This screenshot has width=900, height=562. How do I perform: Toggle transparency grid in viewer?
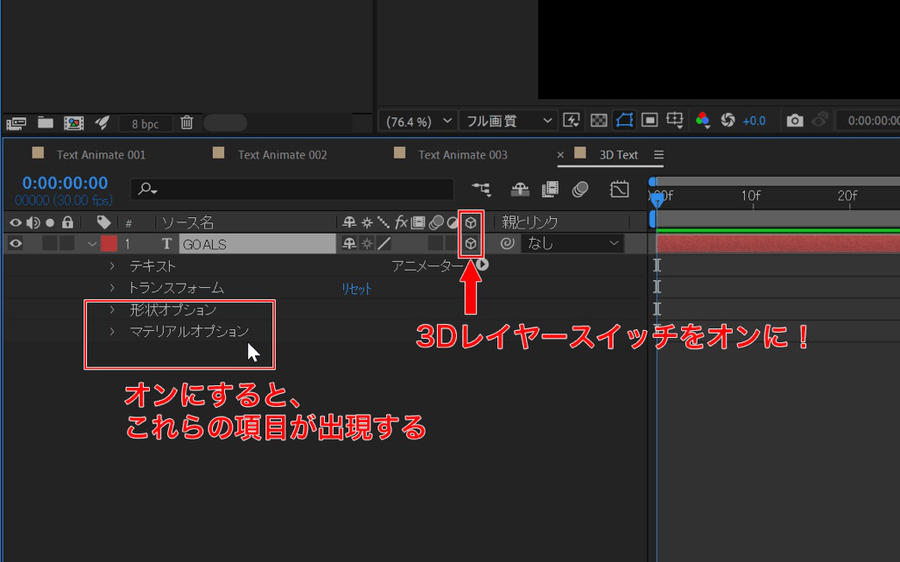[x=599, y=121]
